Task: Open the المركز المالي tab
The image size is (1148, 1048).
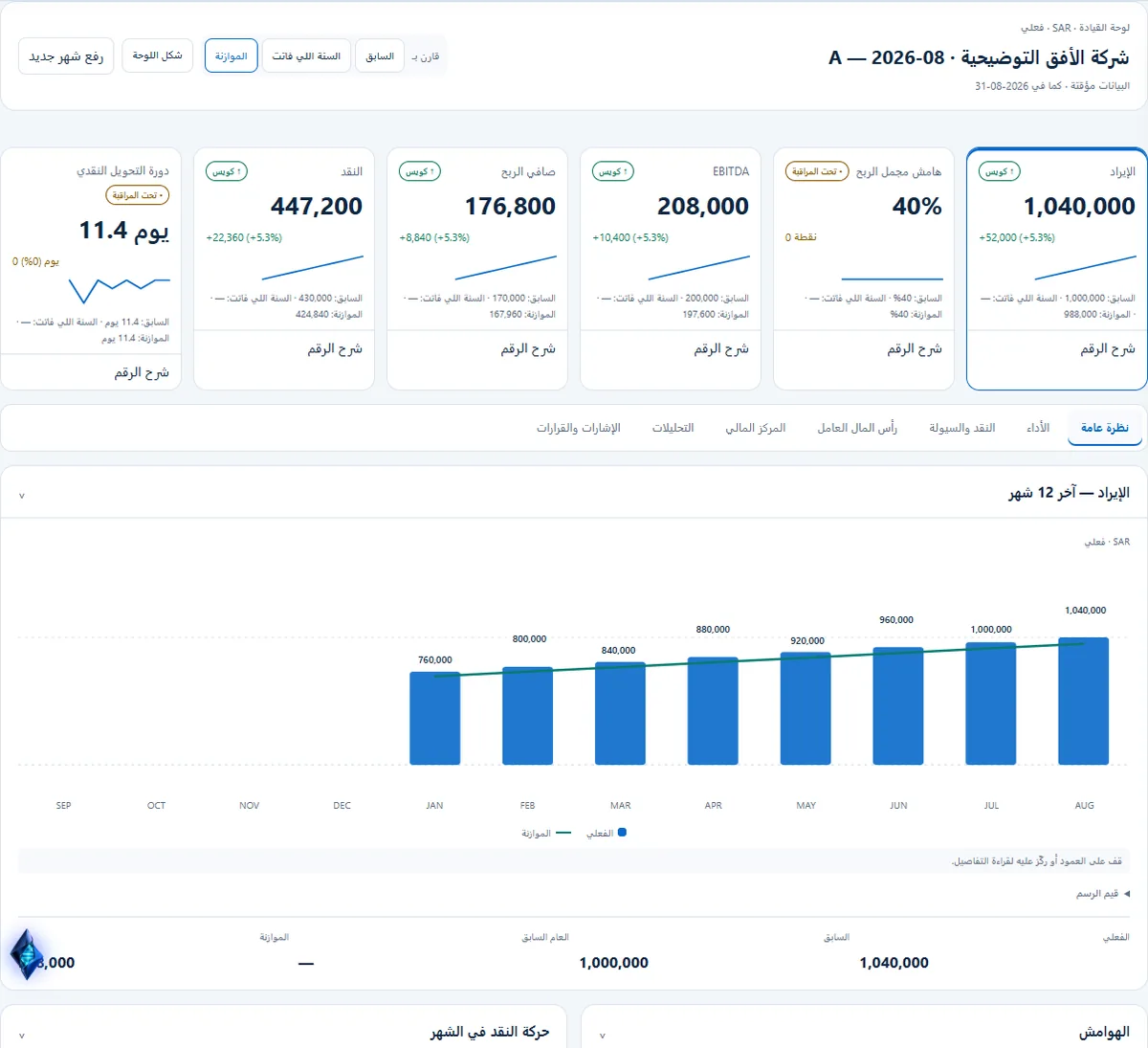Action: point(756,428)
